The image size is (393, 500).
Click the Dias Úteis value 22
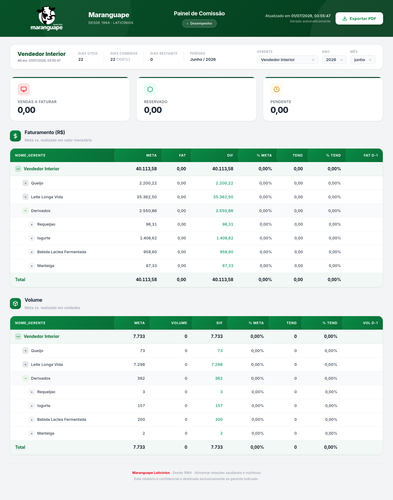(x=81, y=60)
